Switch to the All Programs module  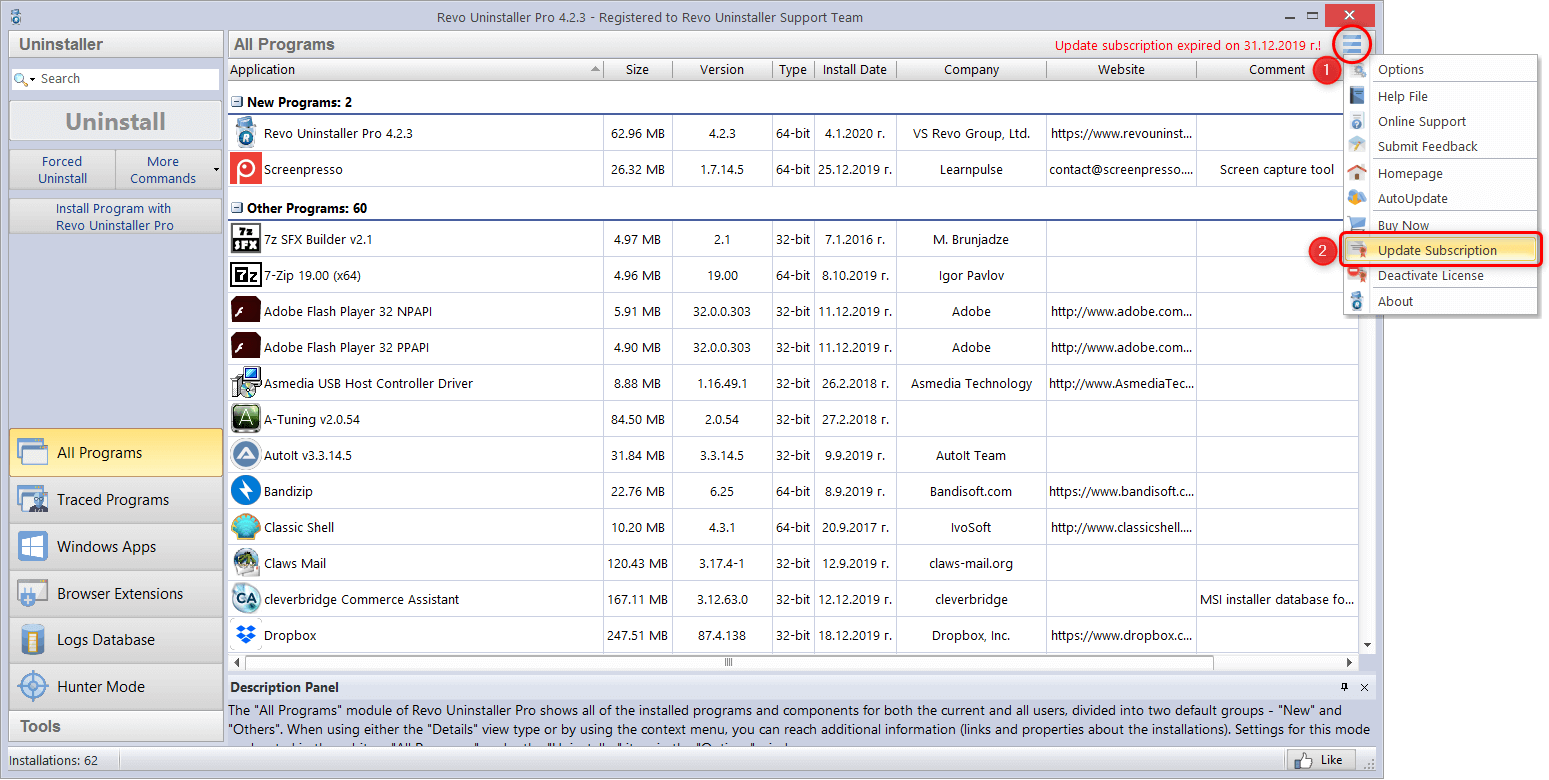pos(116,453)
